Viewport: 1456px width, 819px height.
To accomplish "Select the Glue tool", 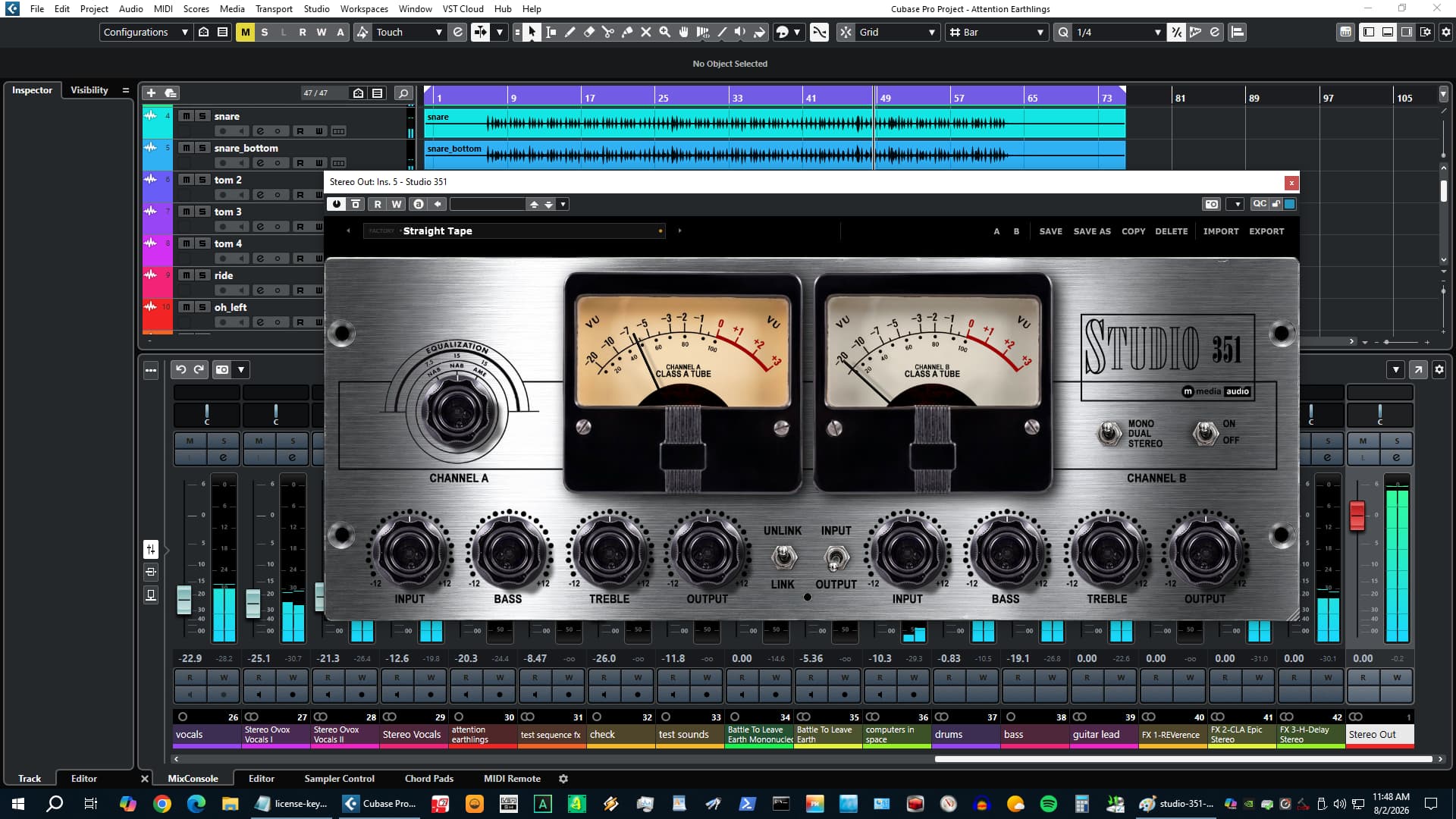I will point(627,32).
